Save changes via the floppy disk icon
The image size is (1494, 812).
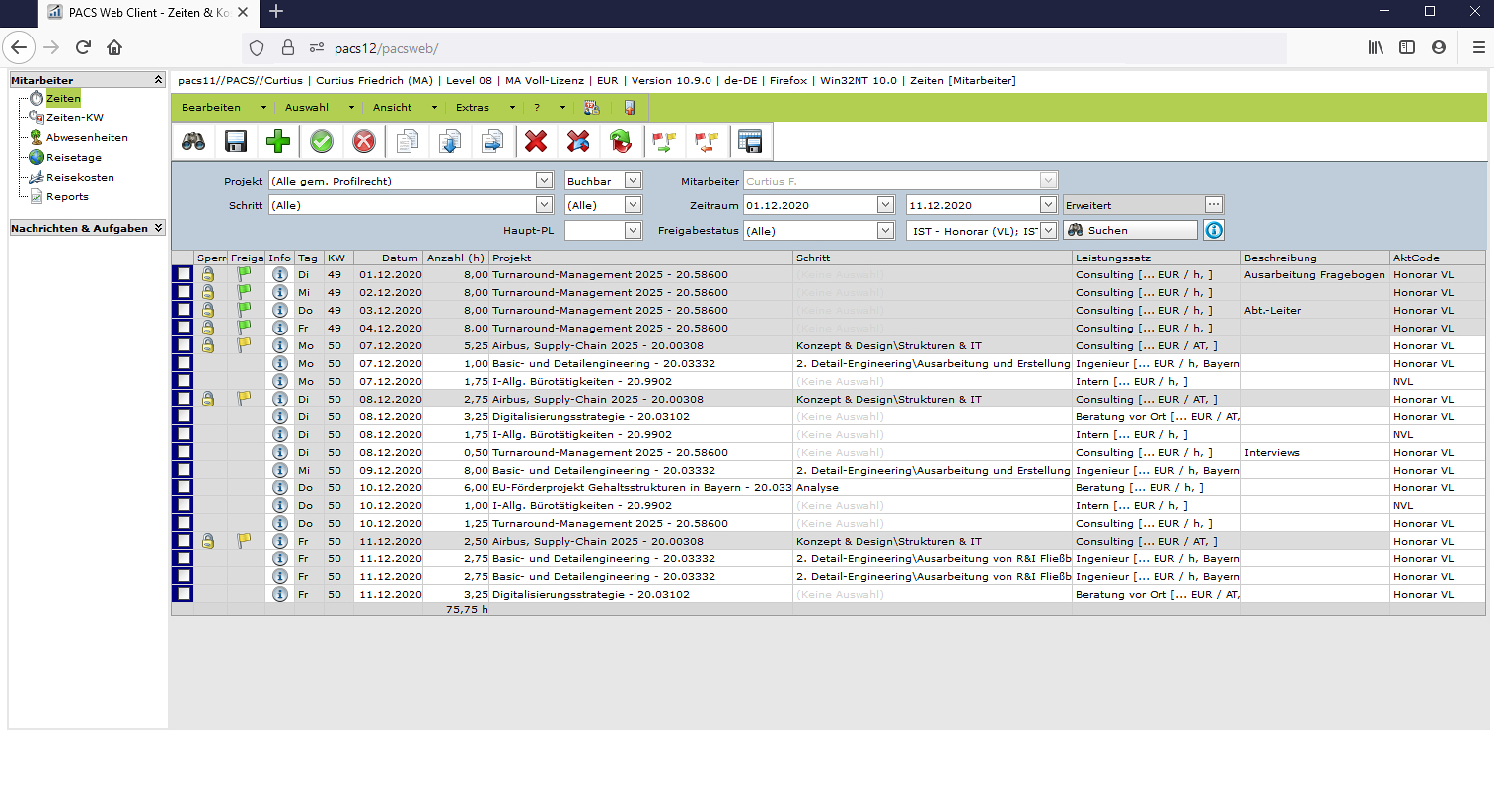click(x=235, y=141)
